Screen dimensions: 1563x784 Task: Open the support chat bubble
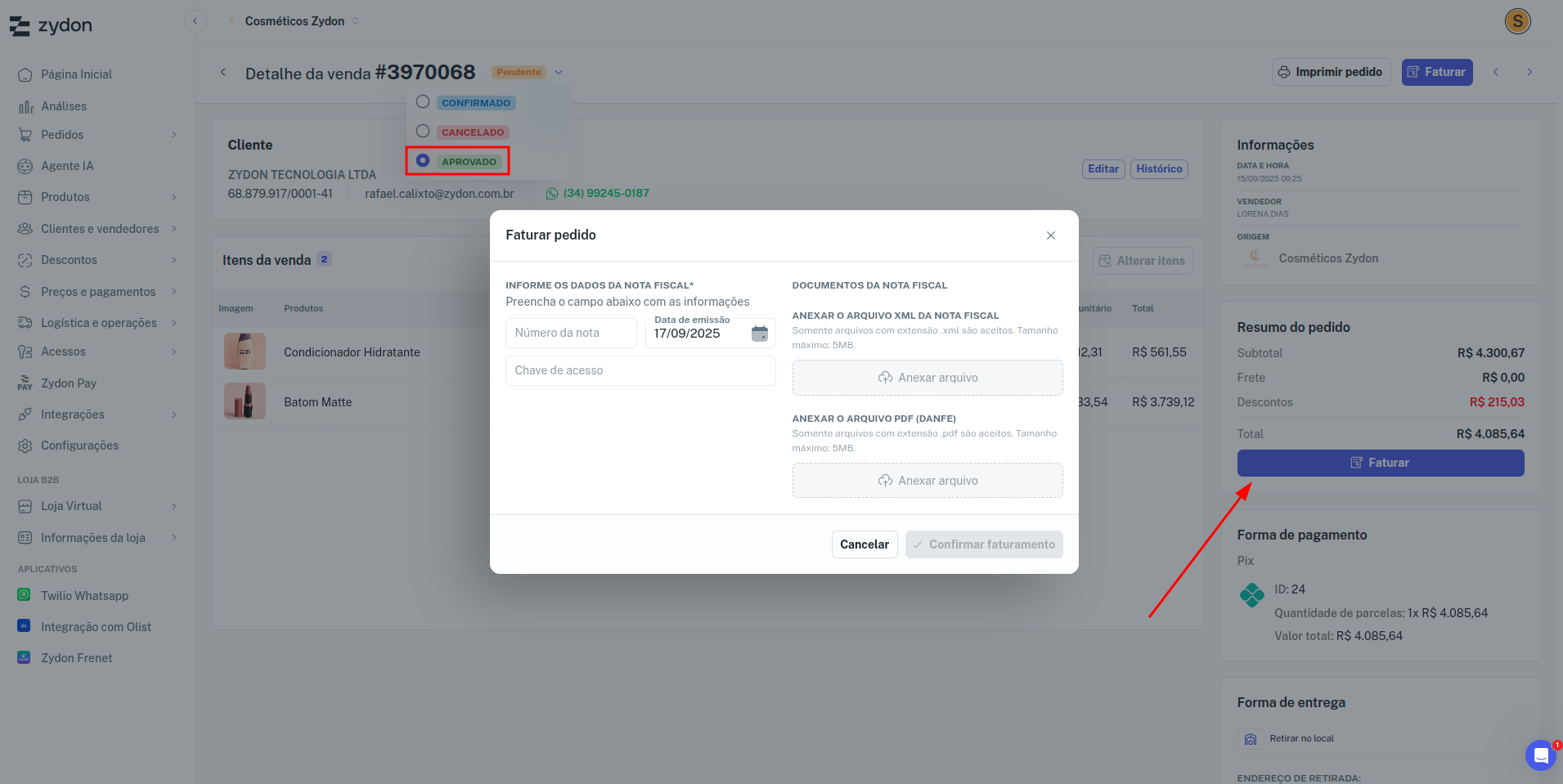pyautogui.click(x=1541, y=755)
